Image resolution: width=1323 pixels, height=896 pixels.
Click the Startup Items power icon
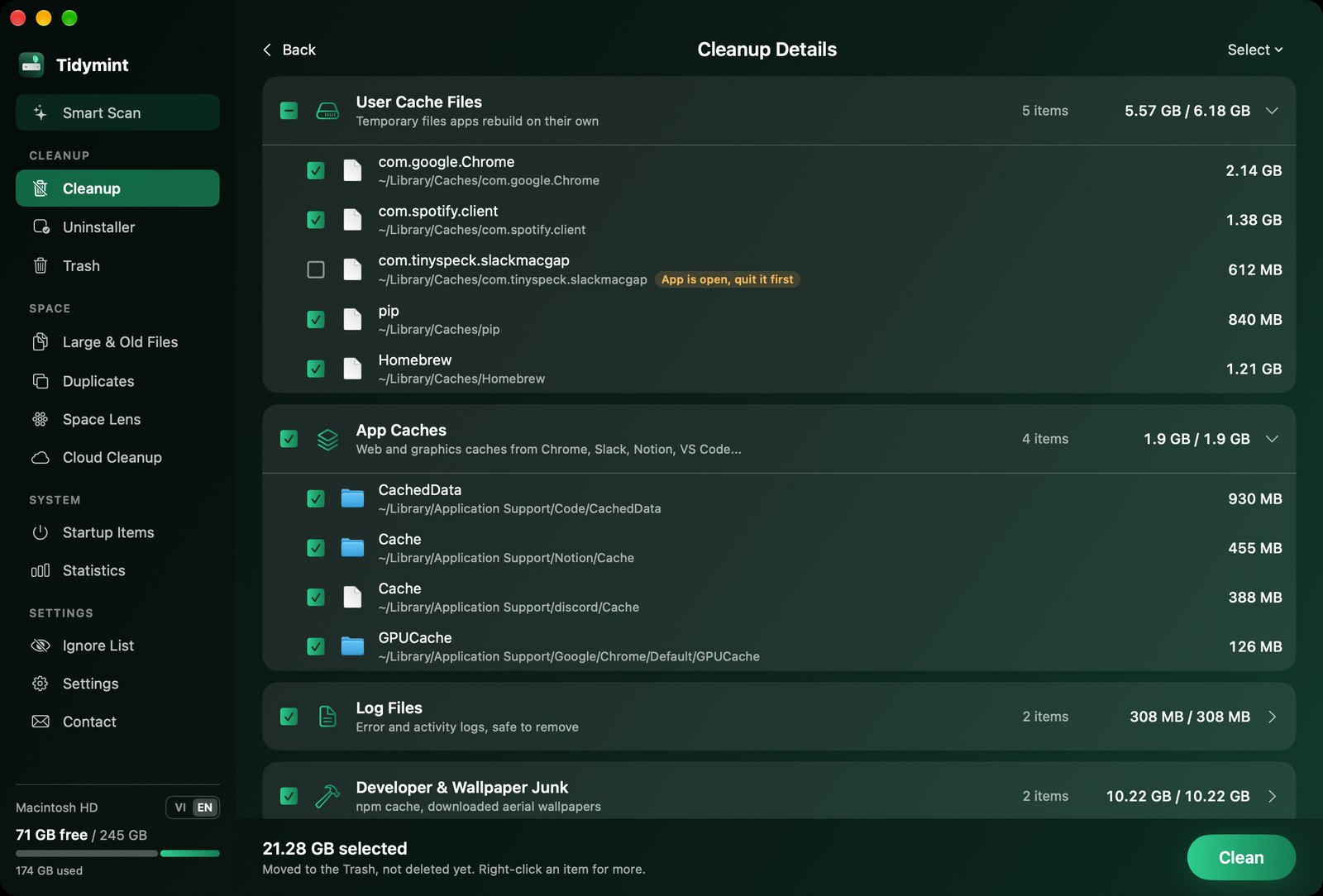(x=41, y=532)
